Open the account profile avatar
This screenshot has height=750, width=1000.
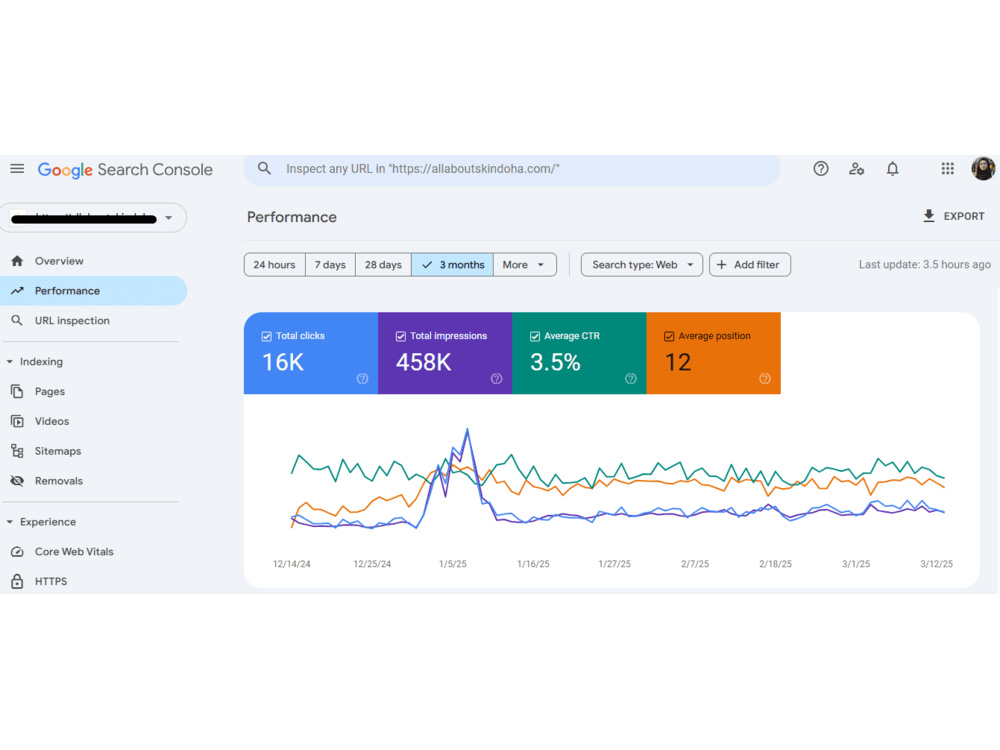point(983,168)
